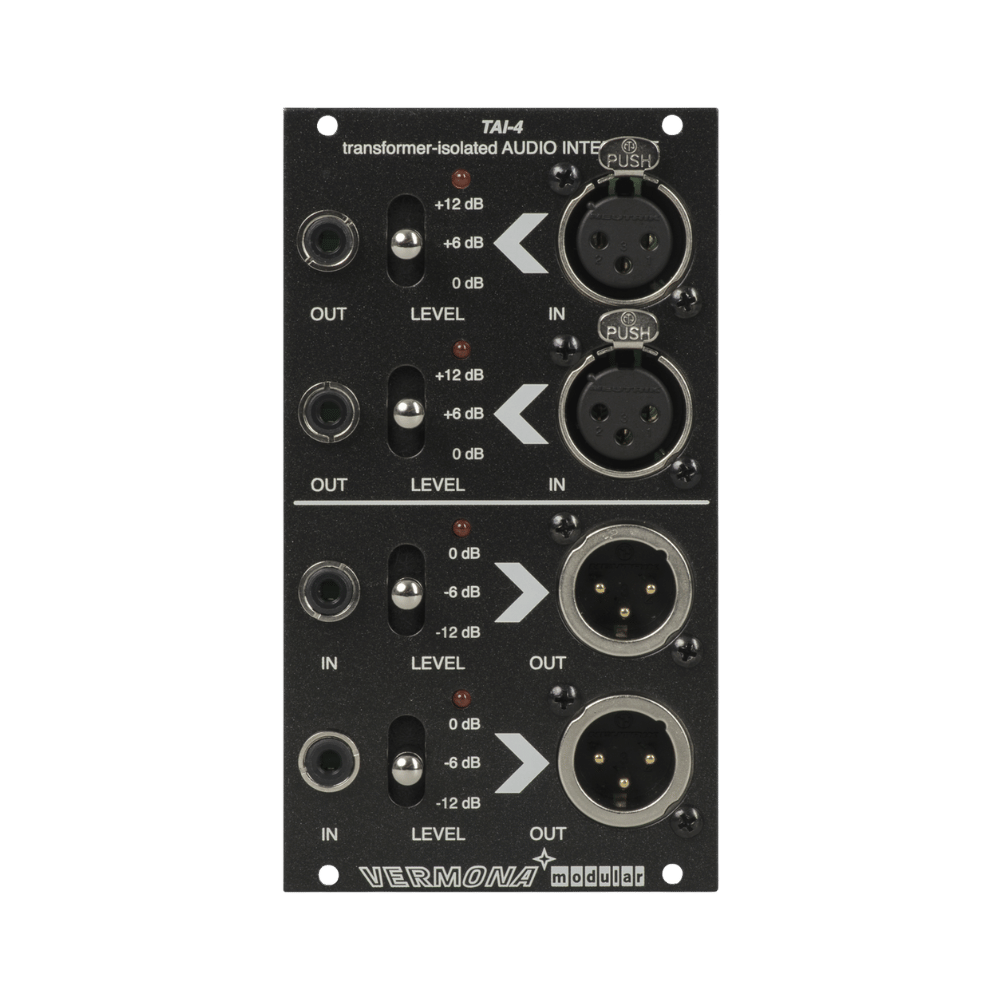Click the top-right mounting hole
This screenshot has height=1000, width=1000.
coord(672,125)
